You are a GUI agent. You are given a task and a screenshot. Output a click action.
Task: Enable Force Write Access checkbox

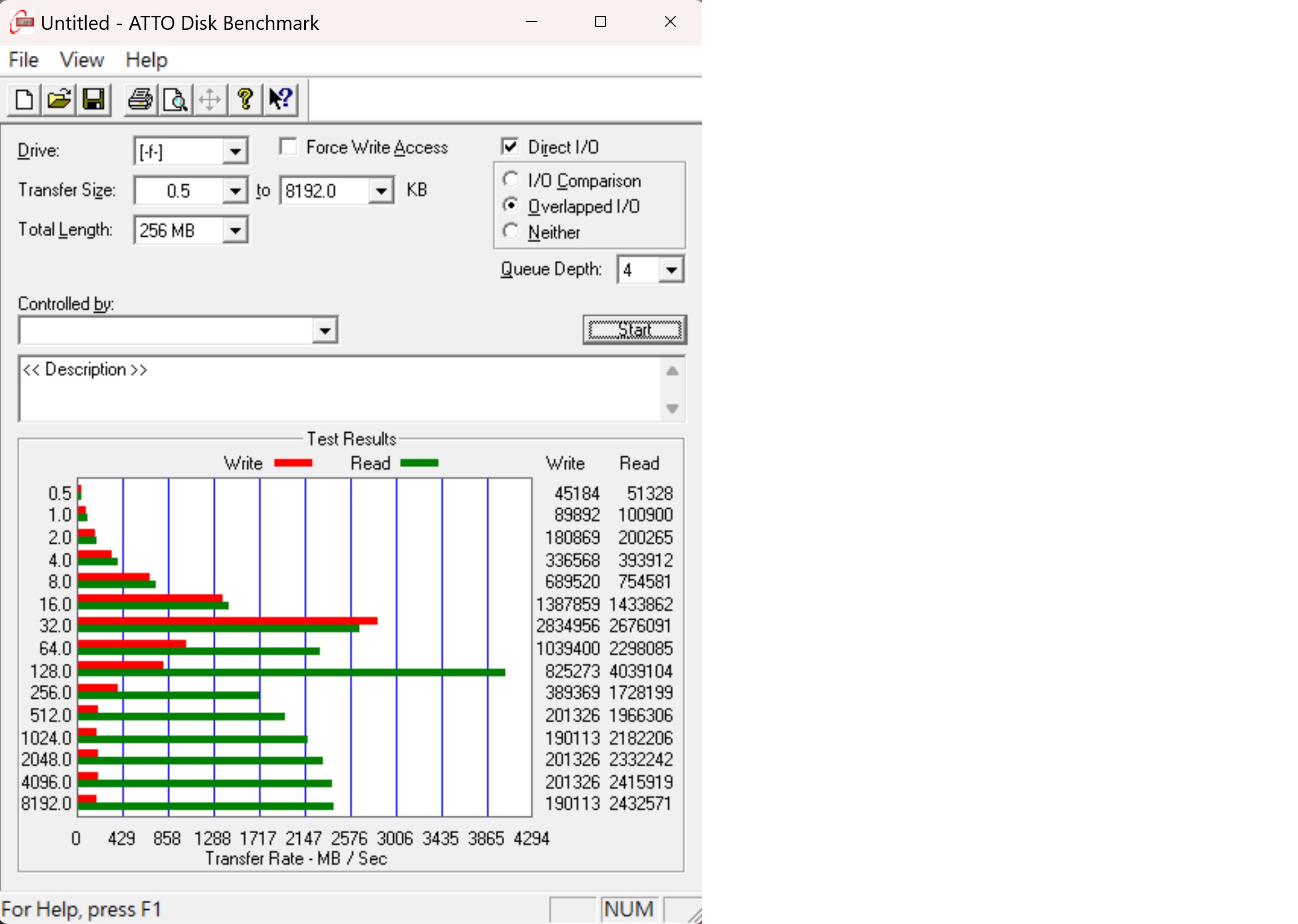[288, 147]
